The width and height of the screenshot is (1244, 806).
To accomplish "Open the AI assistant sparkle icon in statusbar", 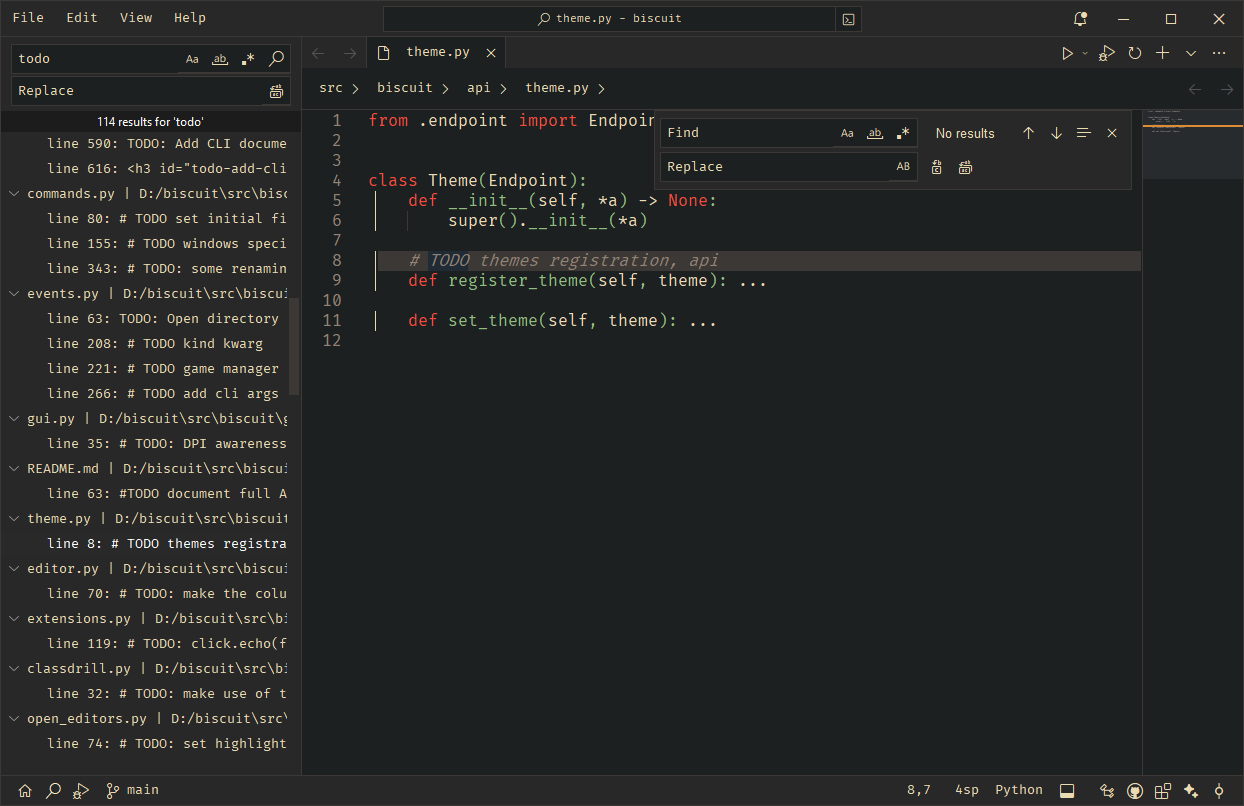I will [x=1191, y=789].
